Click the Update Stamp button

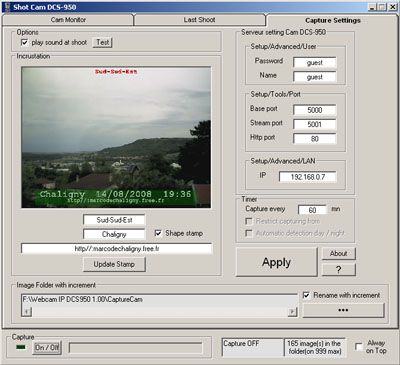pyautogui.click(x=114, y=264)
